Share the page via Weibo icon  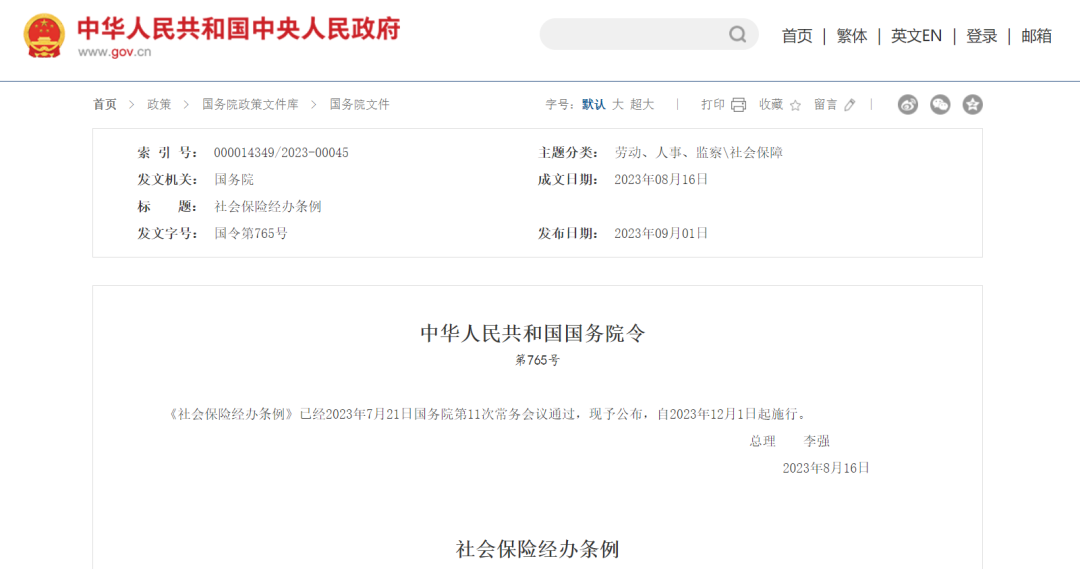pos(907,105)
